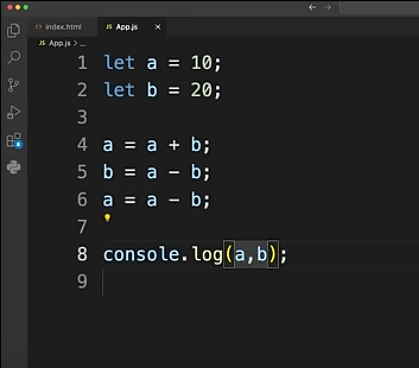Image resolution: width=419 pixels, height=368 pixels.
Task: Click the yellow macOS minimize button
Action: coord(18,7)
